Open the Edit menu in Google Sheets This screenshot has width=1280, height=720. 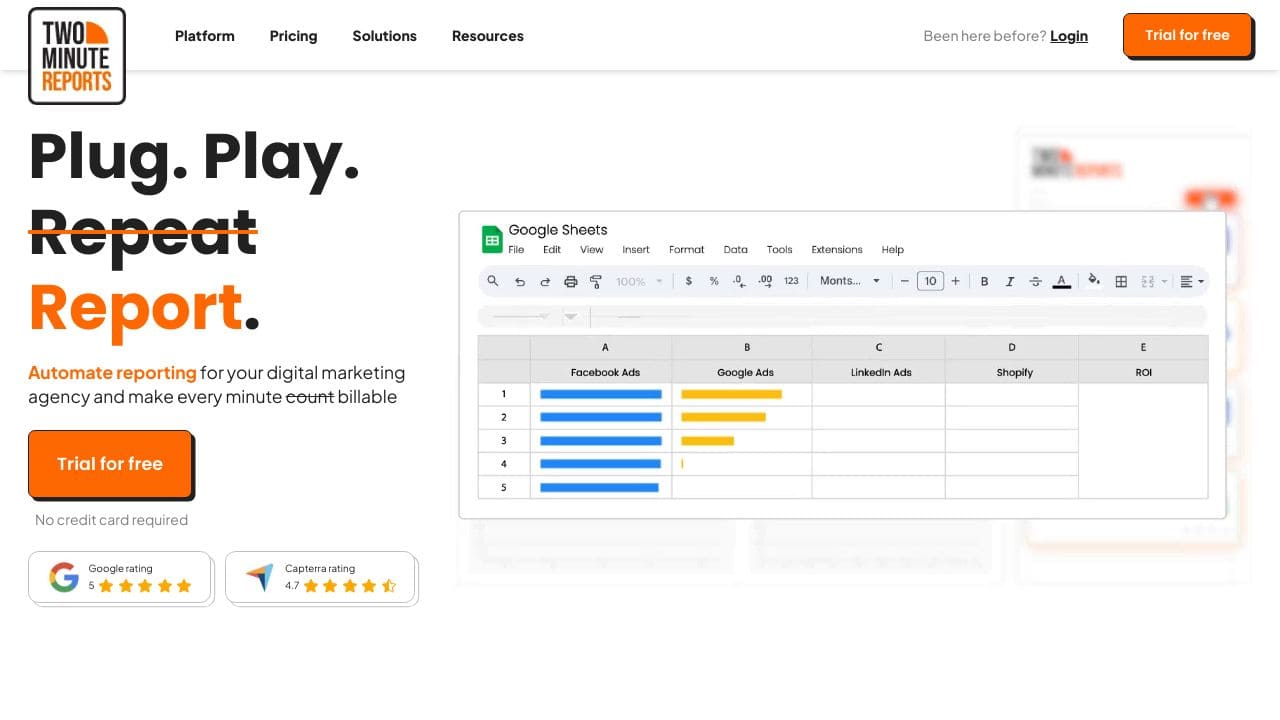[552, 250]
